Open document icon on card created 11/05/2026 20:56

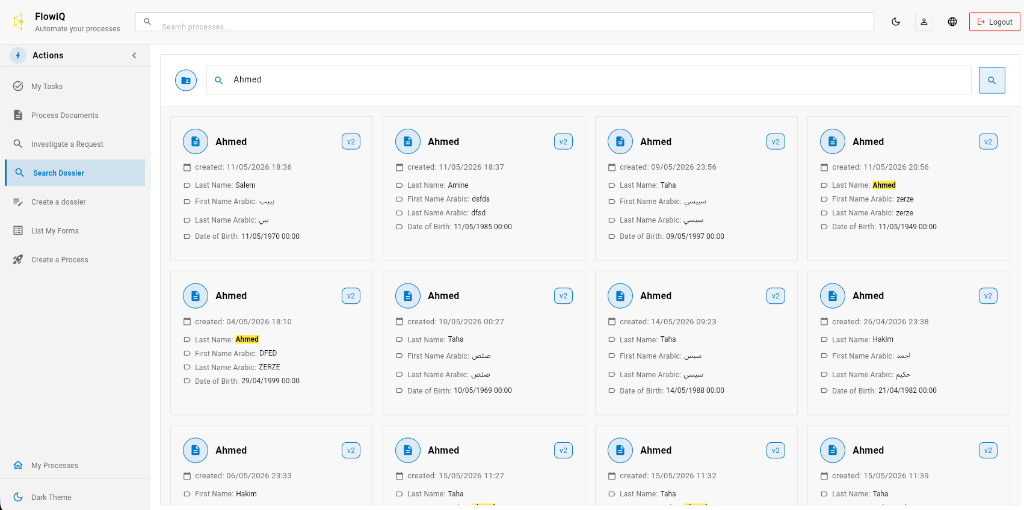[832, 141]
